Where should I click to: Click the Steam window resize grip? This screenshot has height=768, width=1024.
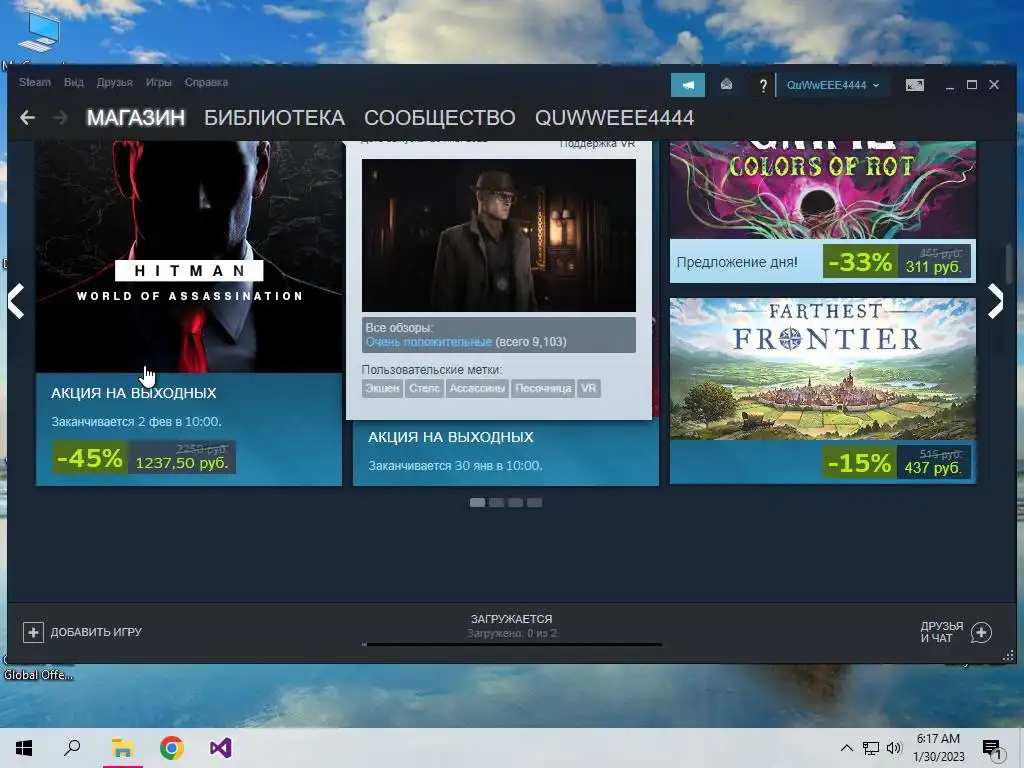(1008, 656)
